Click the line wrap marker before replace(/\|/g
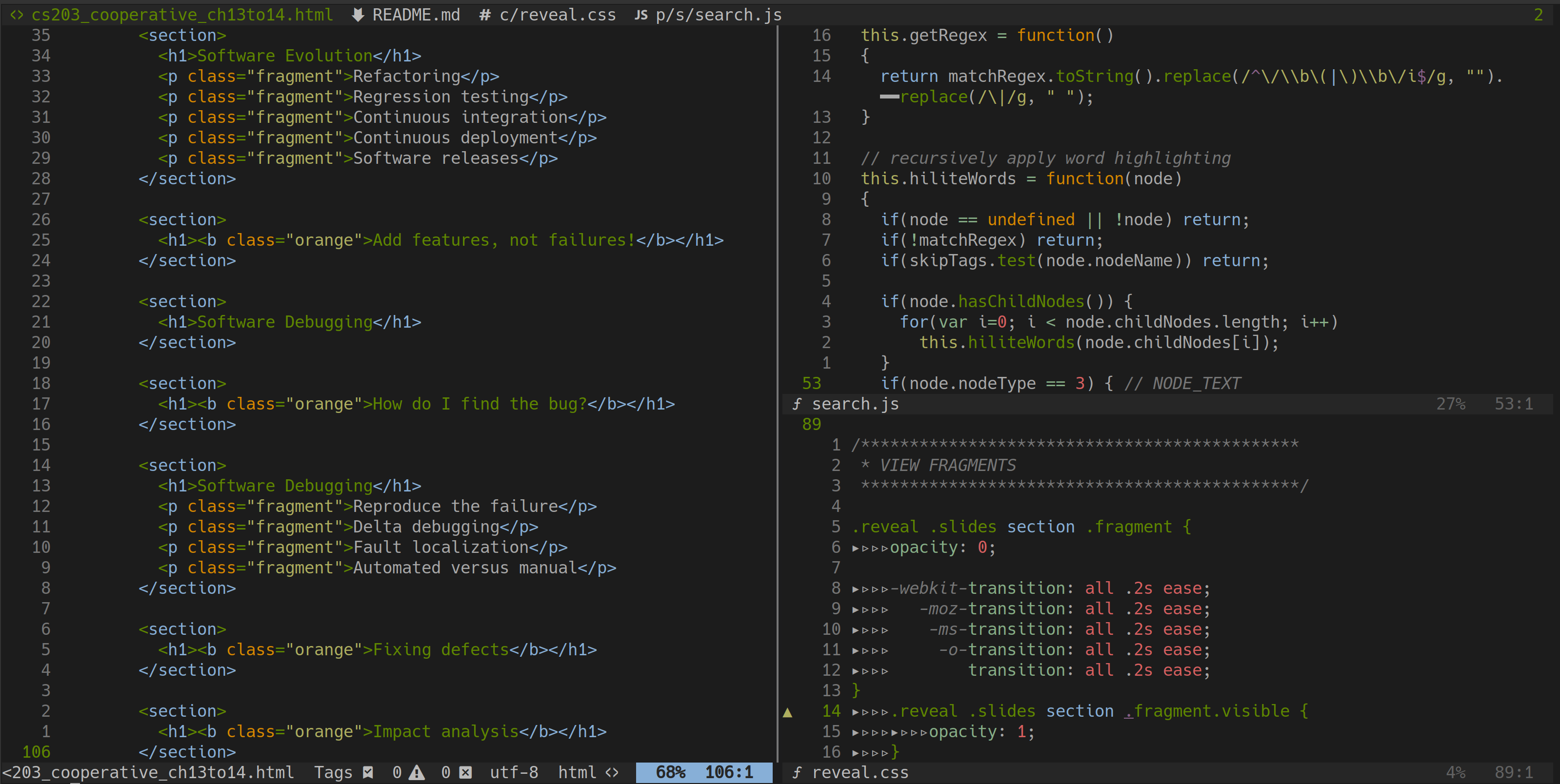Screen dimensions: 1560x784 point(889,97)
